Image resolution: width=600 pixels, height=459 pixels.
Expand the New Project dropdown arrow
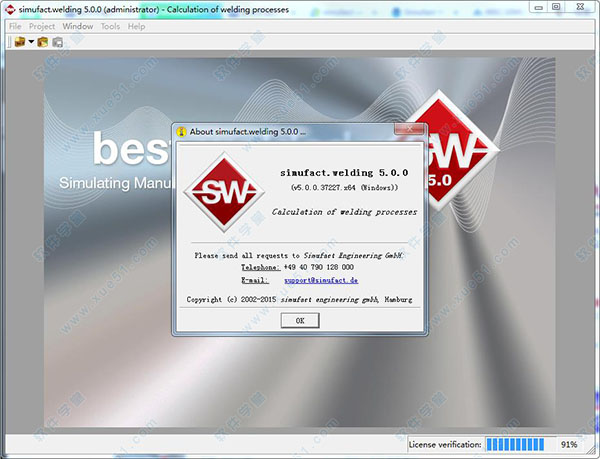tap(31, 41)
